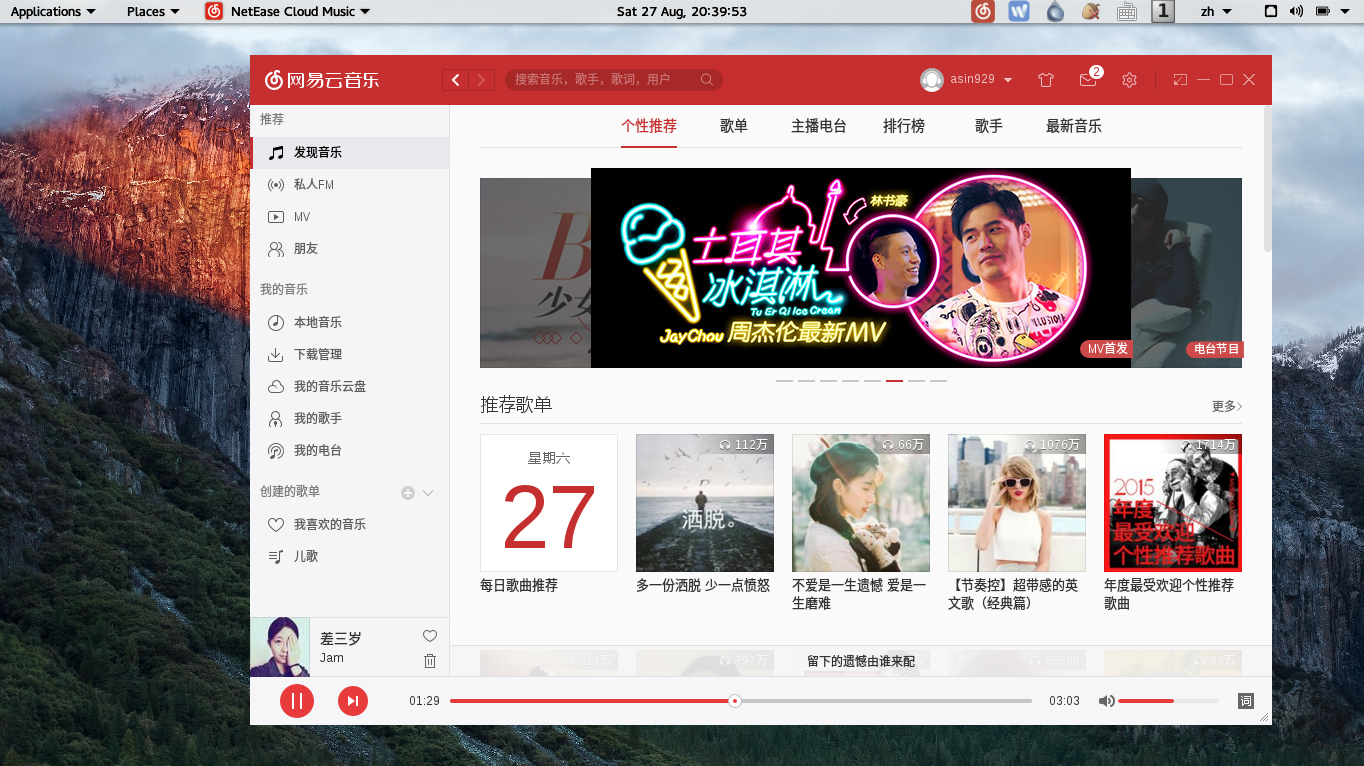
Task: Open the settings gear icon
Action: tap(1129, 80)
